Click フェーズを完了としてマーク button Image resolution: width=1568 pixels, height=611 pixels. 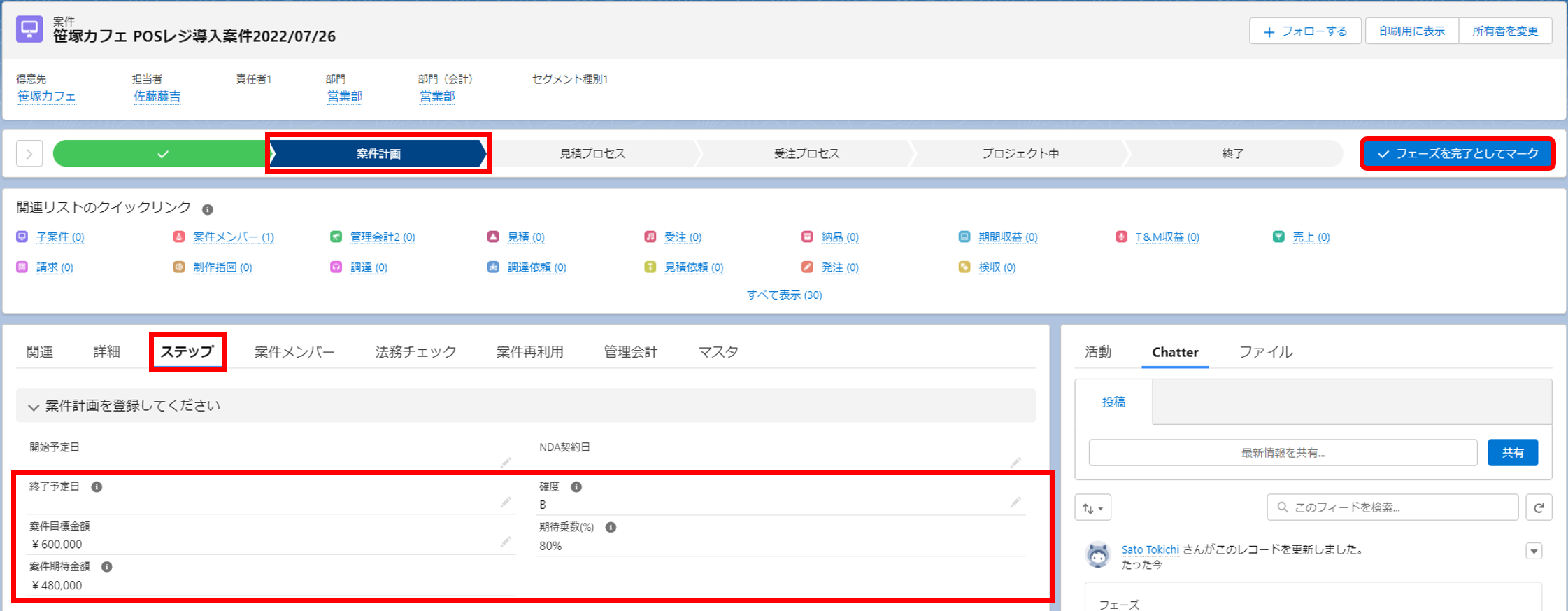[1457, 153]
